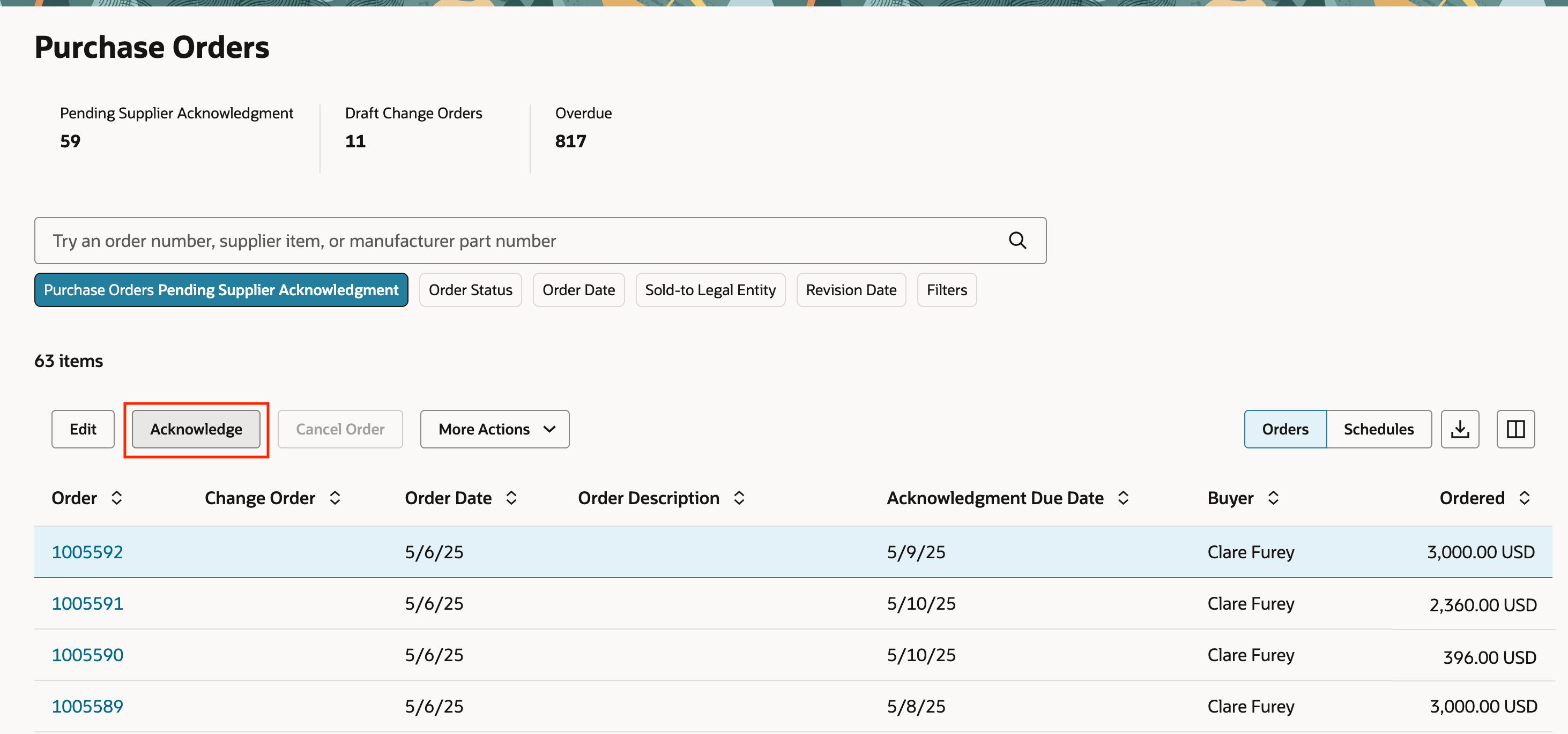Select the Orders view toggle

click(x=1285, y=429)
